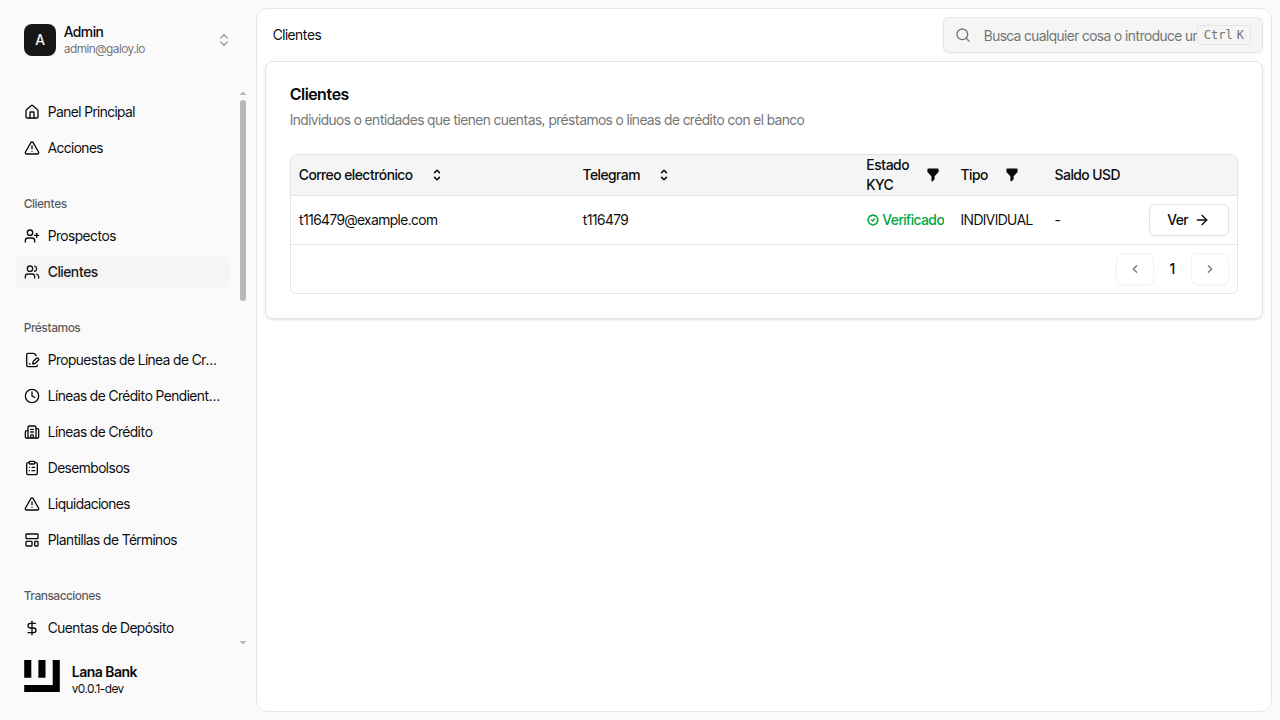1280x720 pixels.
Task: Click the Líneas de Crédito Pendientes clock icon
Action: pyautogui.click(x=32, y=396)
